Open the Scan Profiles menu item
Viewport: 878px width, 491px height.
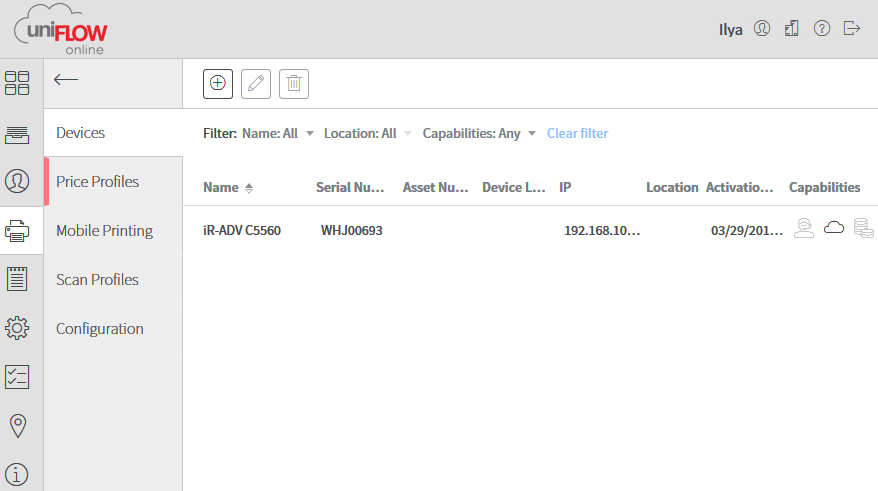[x=113, y=279]
